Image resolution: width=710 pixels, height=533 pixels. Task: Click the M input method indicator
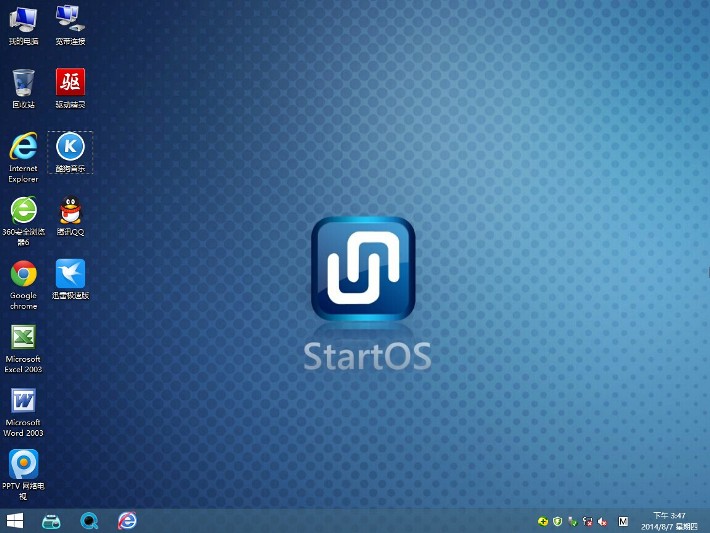click(623, 522)
